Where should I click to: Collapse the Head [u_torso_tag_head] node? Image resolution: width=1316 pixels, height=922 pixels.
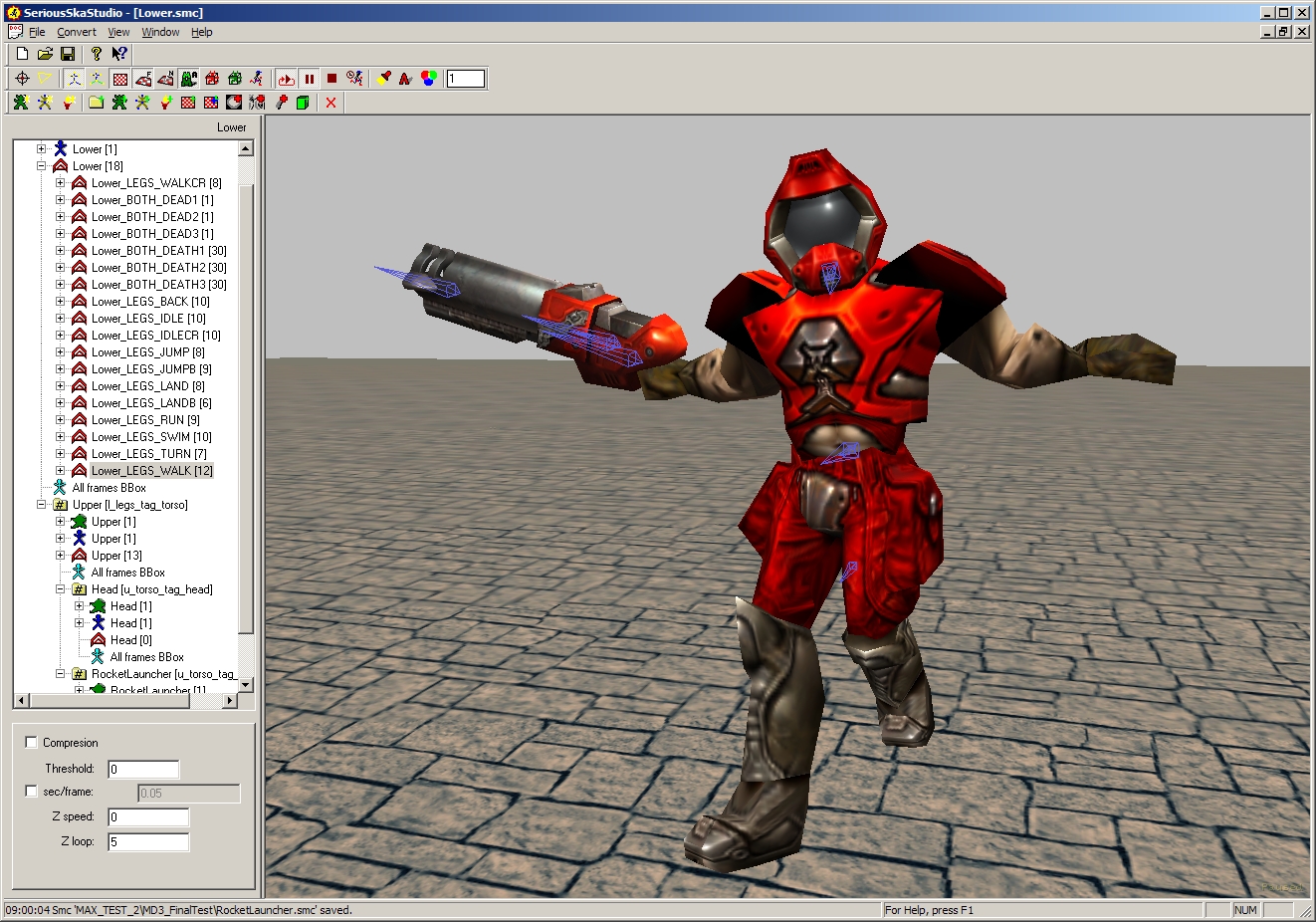pos(61,589)
